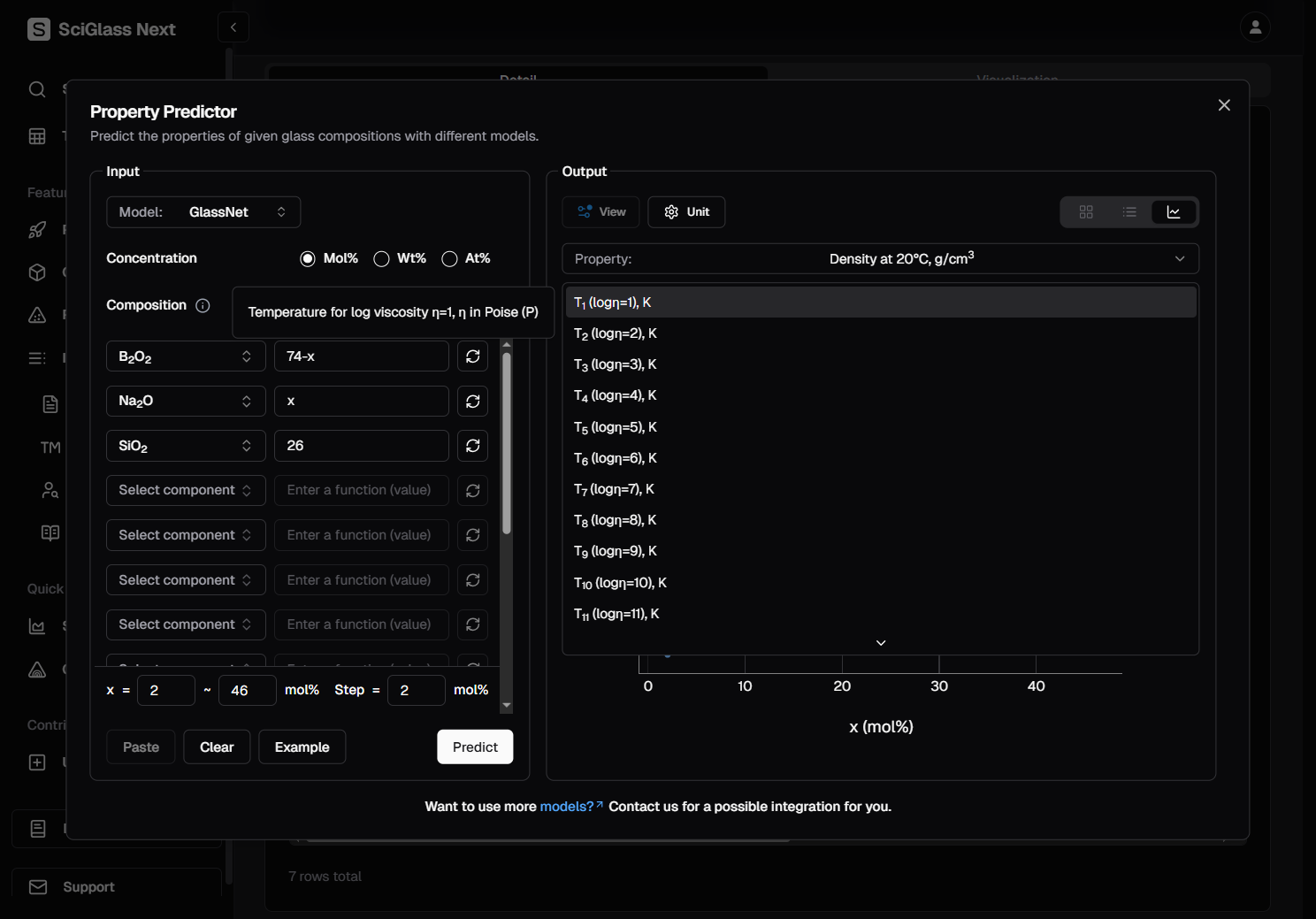The width and height of the screenshot is (1316, 919).
Task: Switch output to grid view icon
Action: coord(1086,212)
